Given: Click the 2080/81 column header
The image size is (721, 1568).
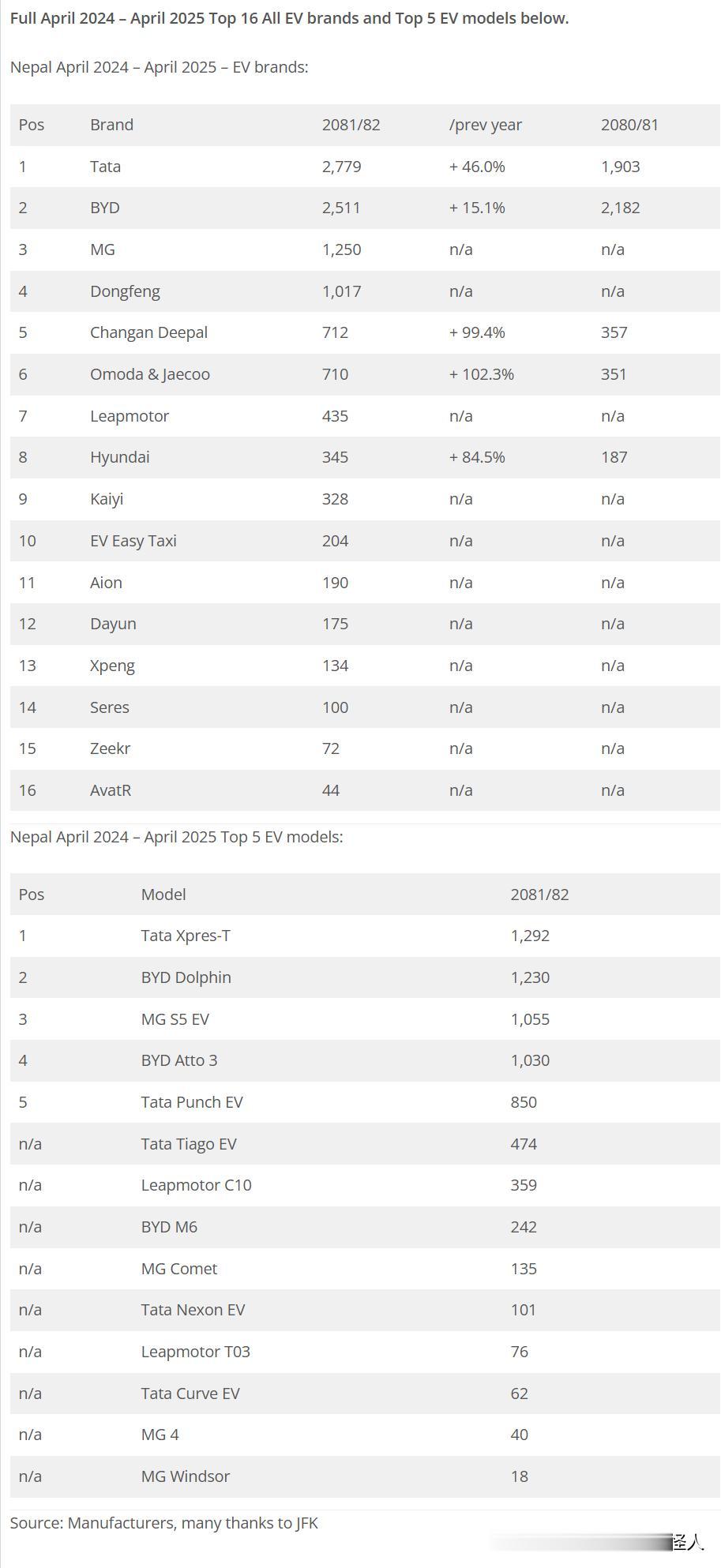Looking at the screenshot, I should click(629, 125).
